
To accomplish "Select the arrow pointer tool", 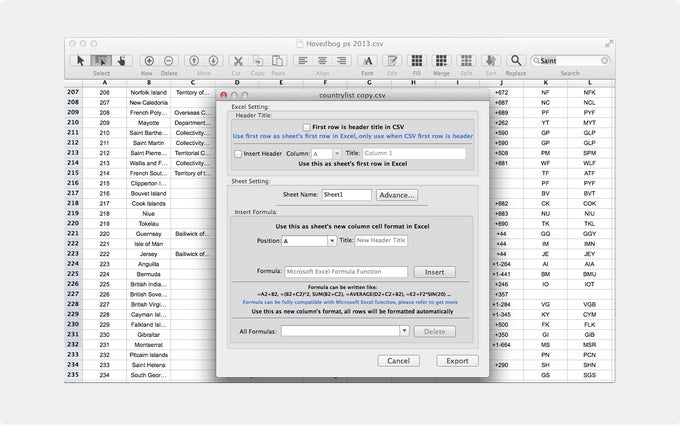I will click(x=80, y=61).
